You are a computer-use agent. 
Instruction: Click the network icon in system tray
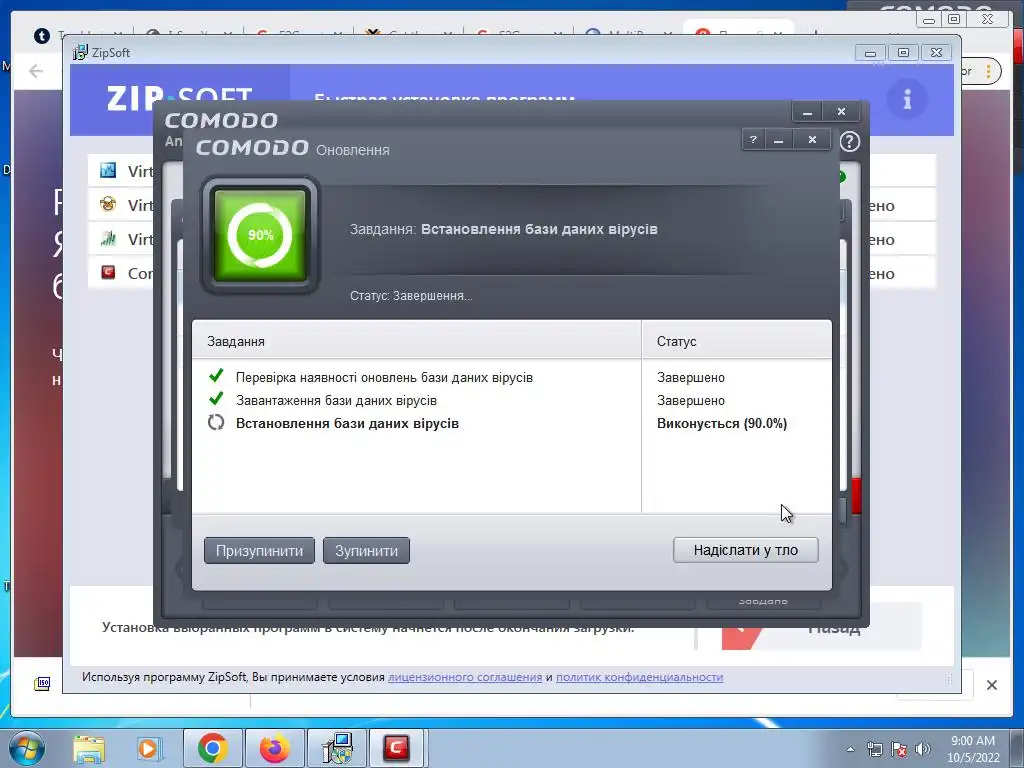coord(874,749)
